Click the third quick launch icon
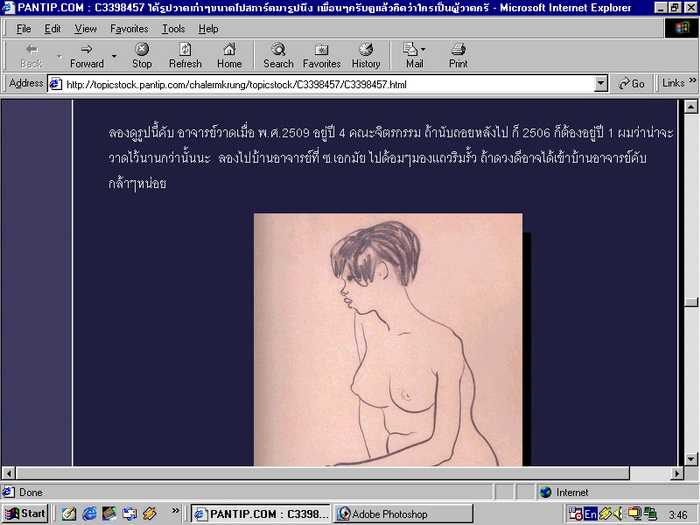 pyautogui.click(x=109, y=514)
